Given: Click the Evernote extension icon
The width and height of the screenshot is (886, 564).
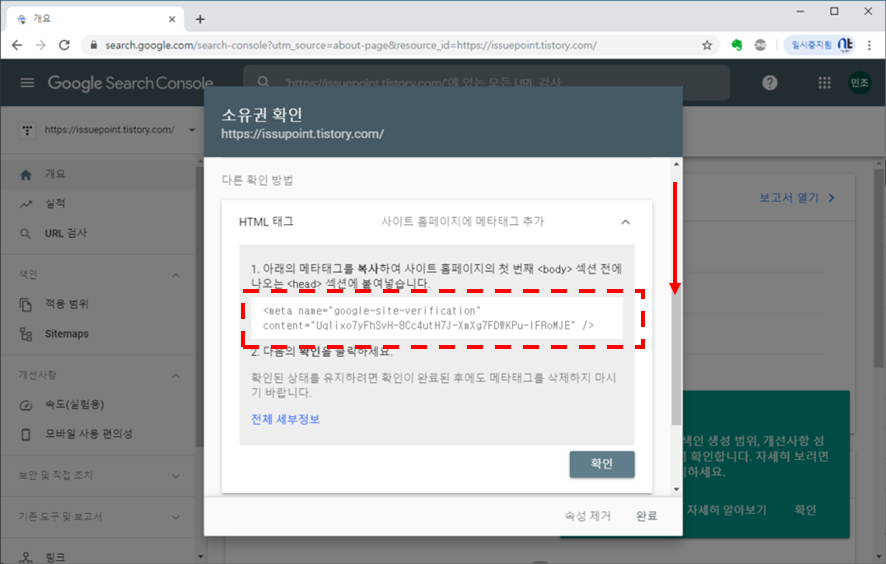Looking at the screenshot, I should click(x=736, y=45).
